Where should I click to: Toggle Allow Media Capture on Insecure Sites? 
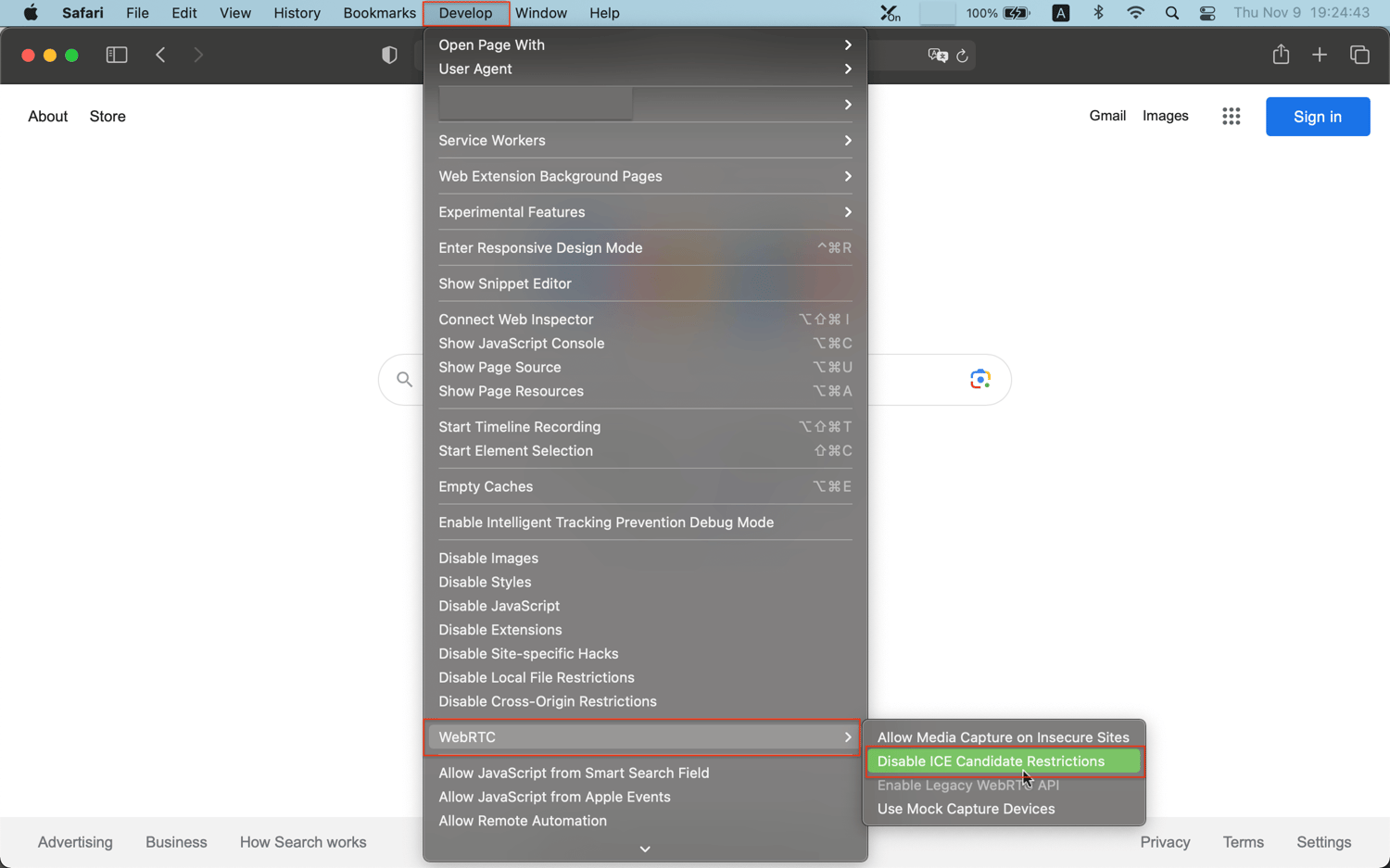[1005, 737]
